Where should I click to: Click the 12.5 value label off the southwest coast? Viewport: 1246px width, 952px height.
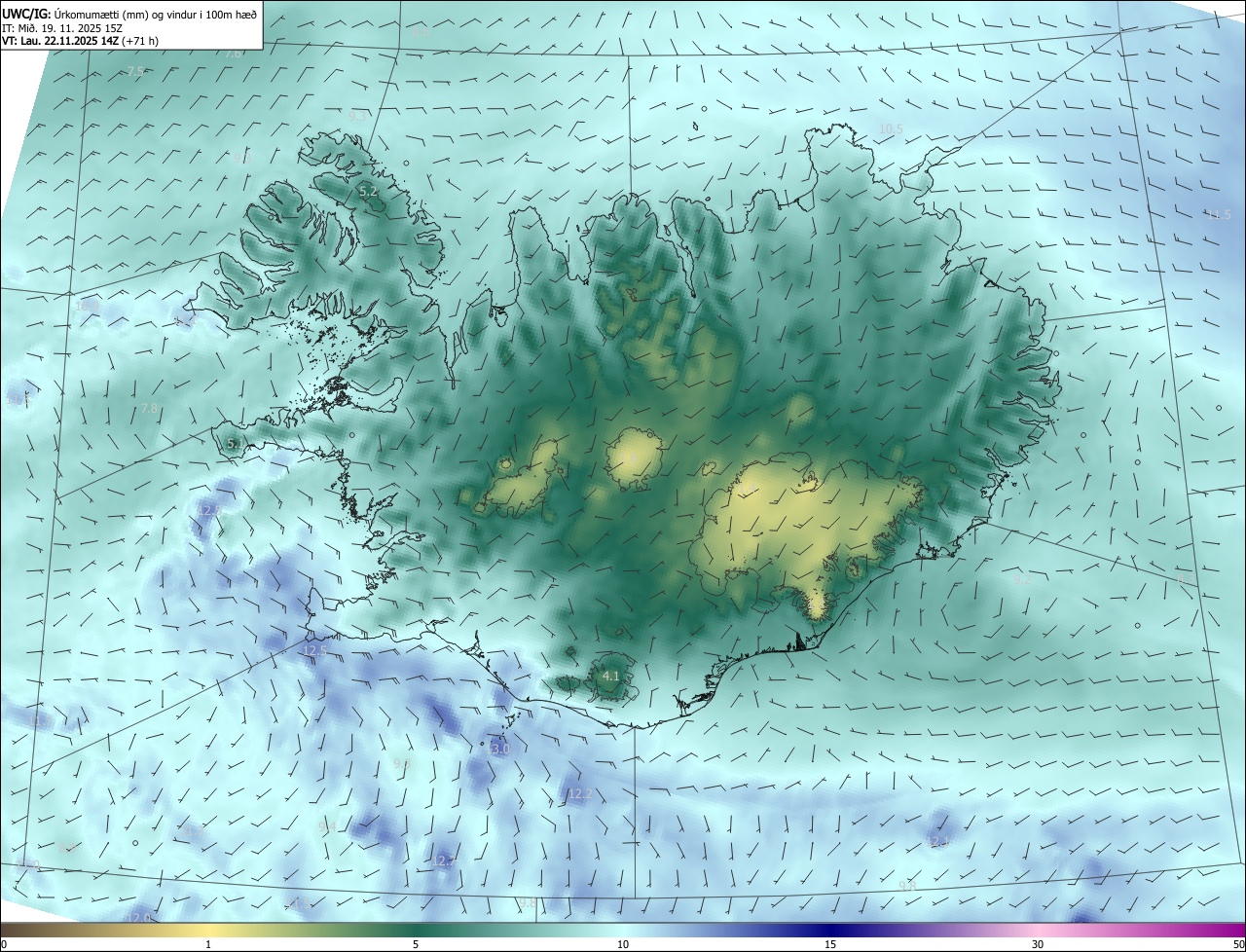coord(314,650)
